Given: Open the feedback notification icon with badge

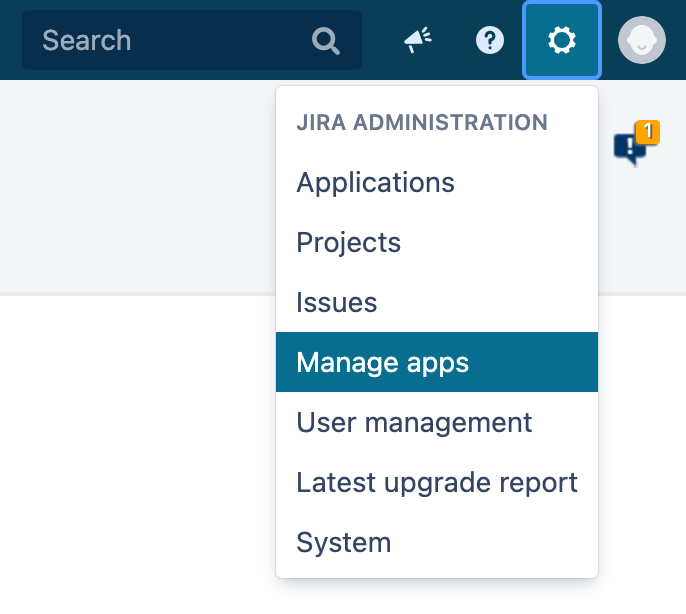Looking at the screenshot, I should [x=636, y=143].
